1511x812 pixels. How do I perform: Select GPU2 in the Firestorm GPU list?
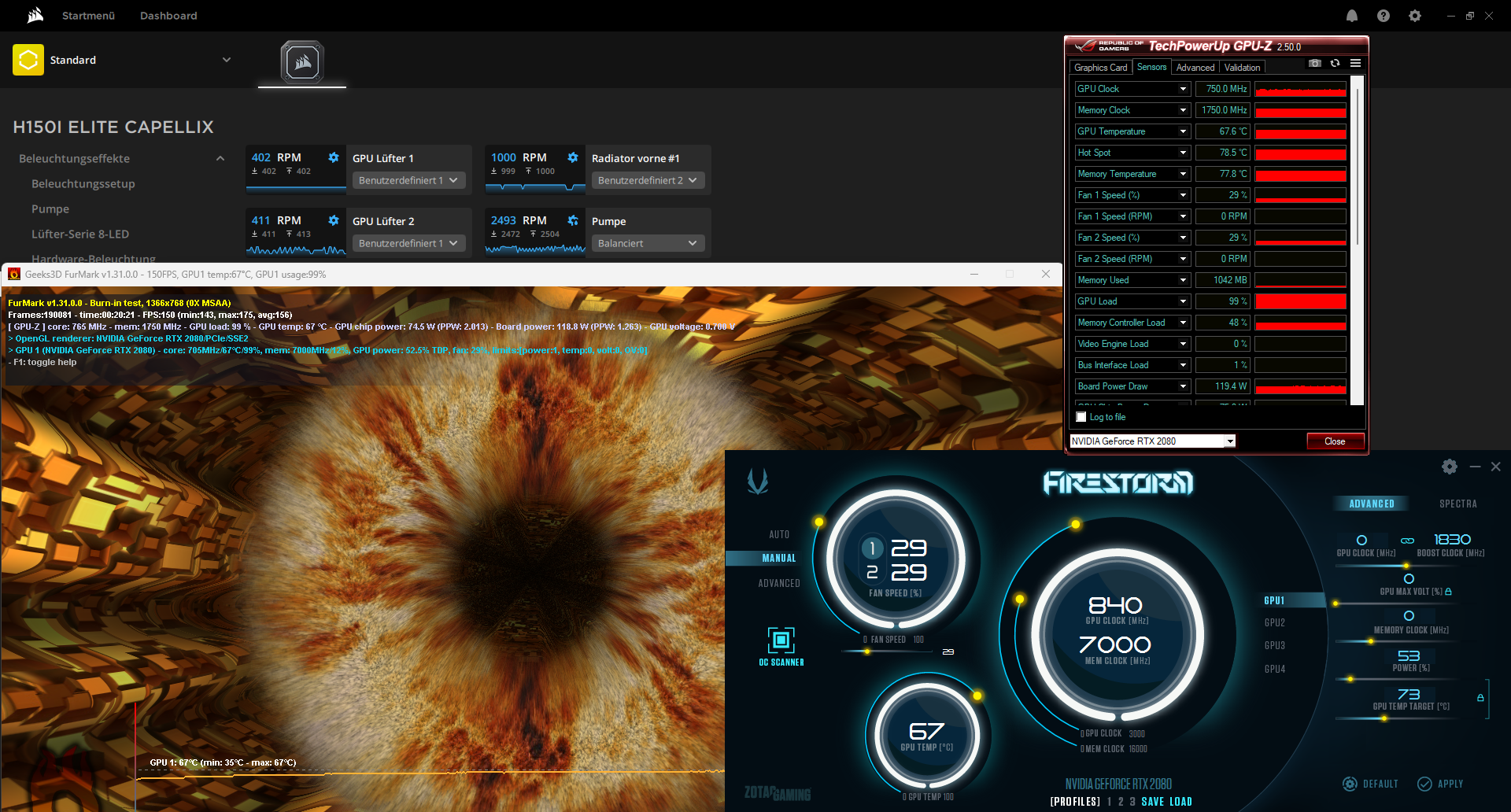pyautogui.click(x=1275, y=622)
